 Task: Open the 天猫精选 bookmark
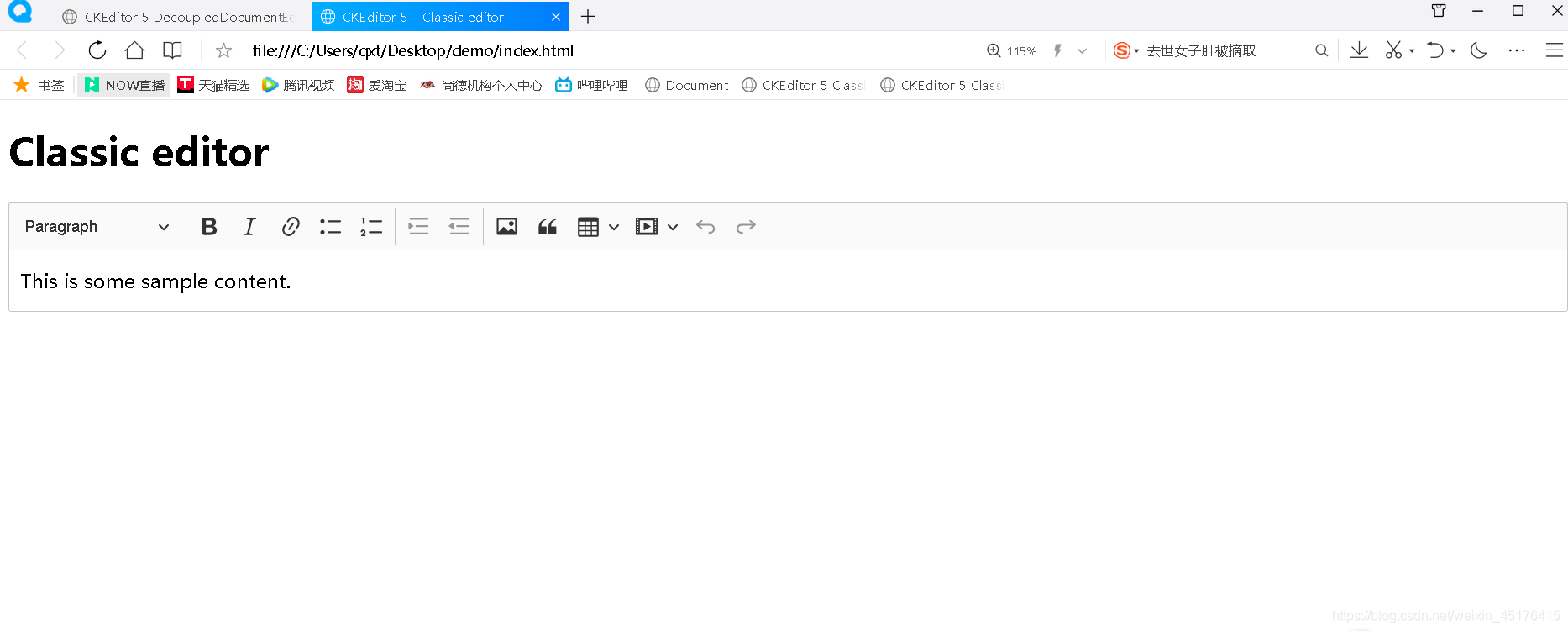click(213, 85)
